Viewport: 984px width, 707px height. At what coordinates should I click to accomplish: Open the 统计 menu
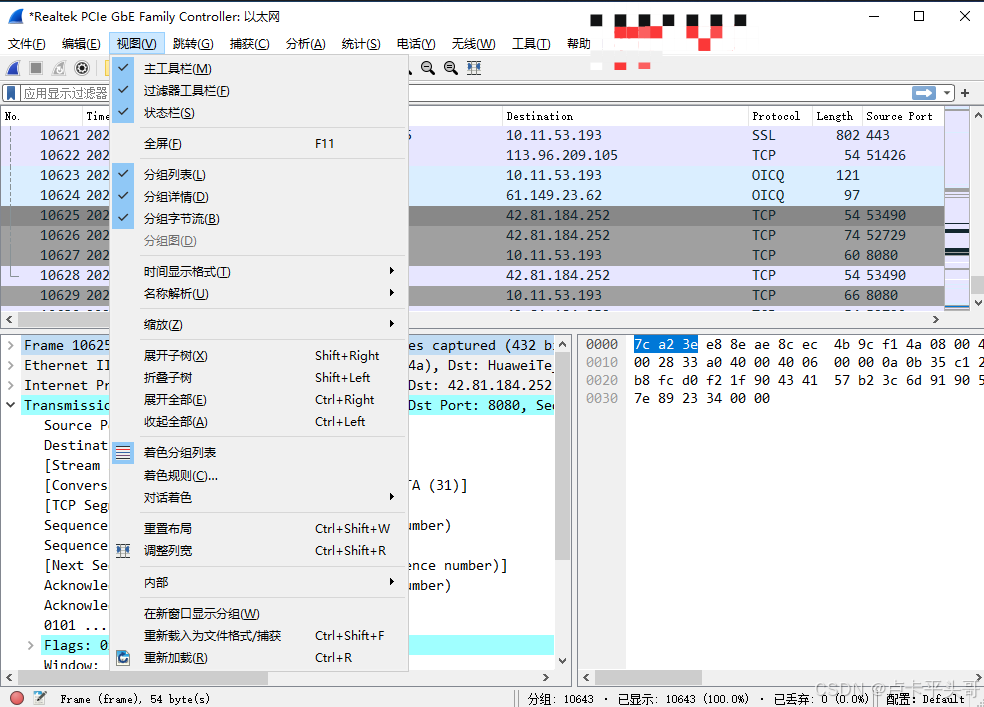[363, 43]
